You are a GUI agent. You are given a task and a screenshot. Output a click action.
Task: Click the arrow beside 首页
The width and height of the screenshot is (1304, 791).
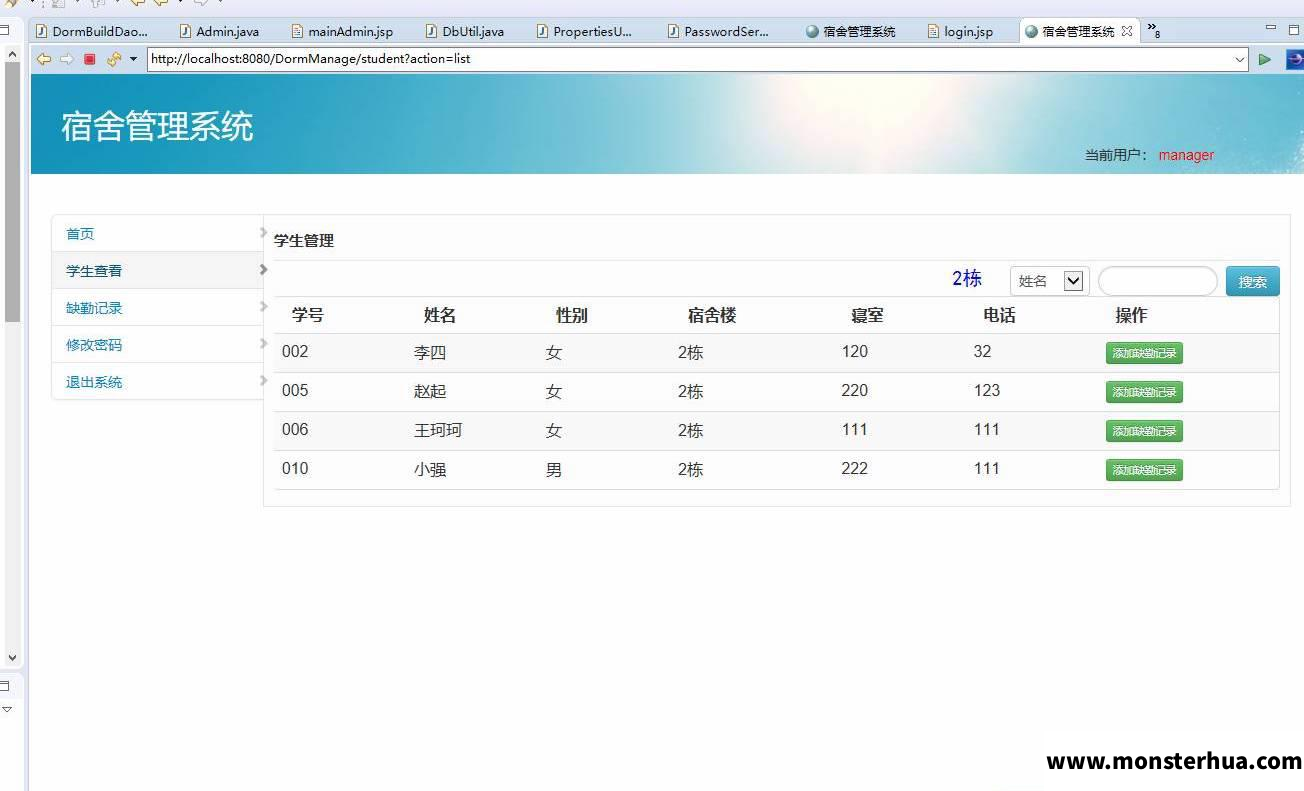[263, 232]
